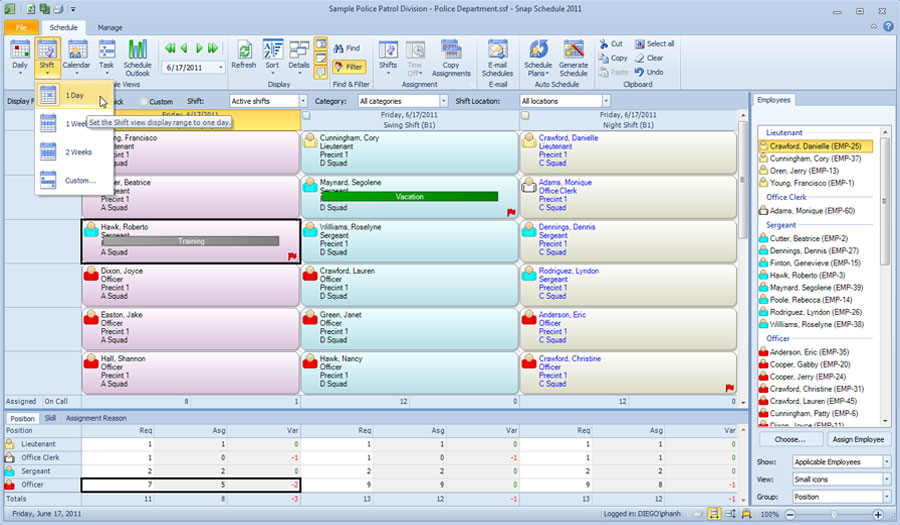Toggle the Filter button
900x525 pixels.
tap(349, 67)
